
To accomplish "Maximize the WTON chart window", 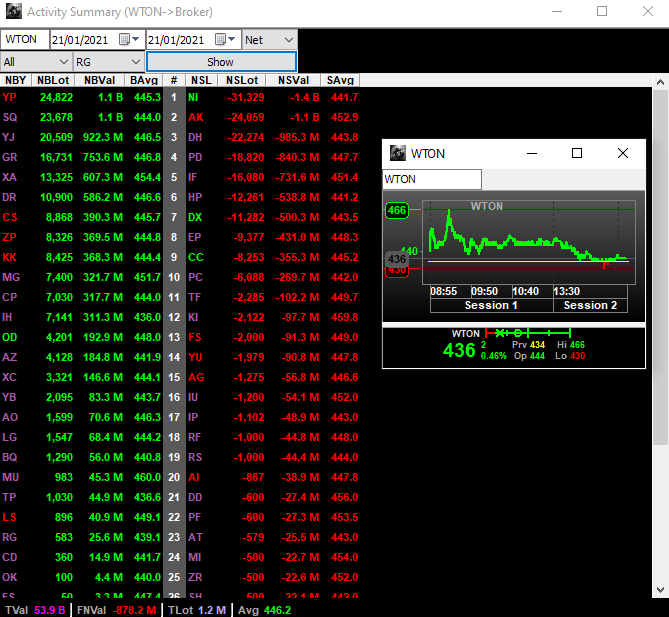I will 577,153.
